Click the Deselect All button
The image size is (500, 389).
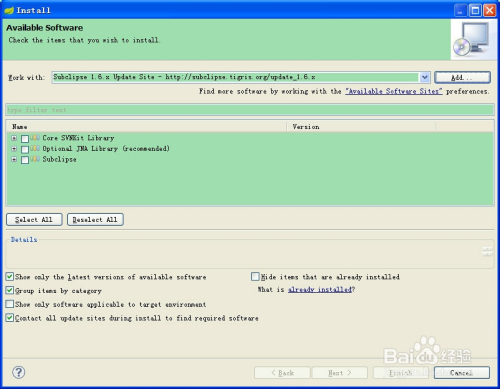coord(95,219)
